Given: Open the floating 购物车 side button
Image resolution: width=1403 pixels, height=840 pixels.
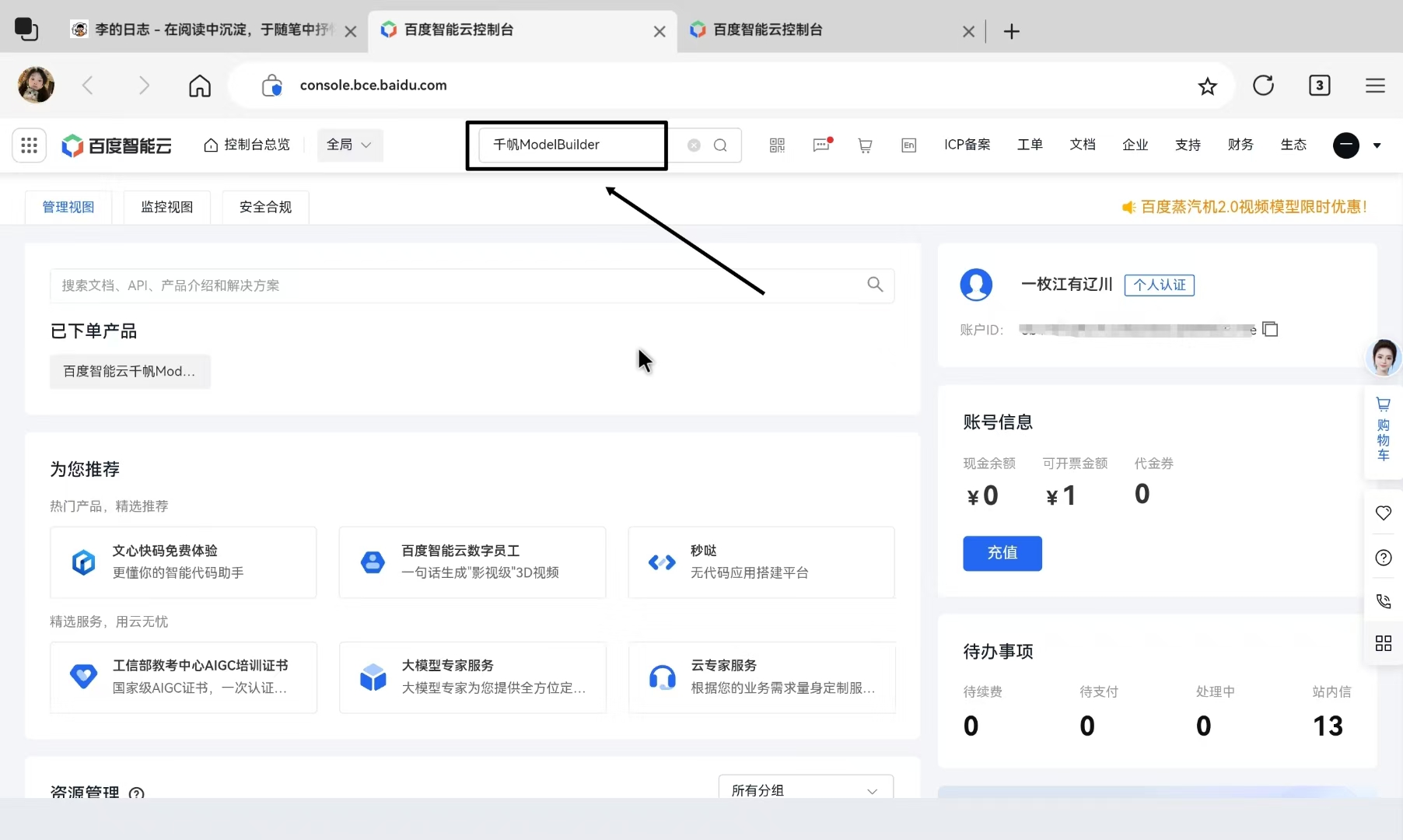Looking at the screenshot, I should click(x=1383, y=429).
